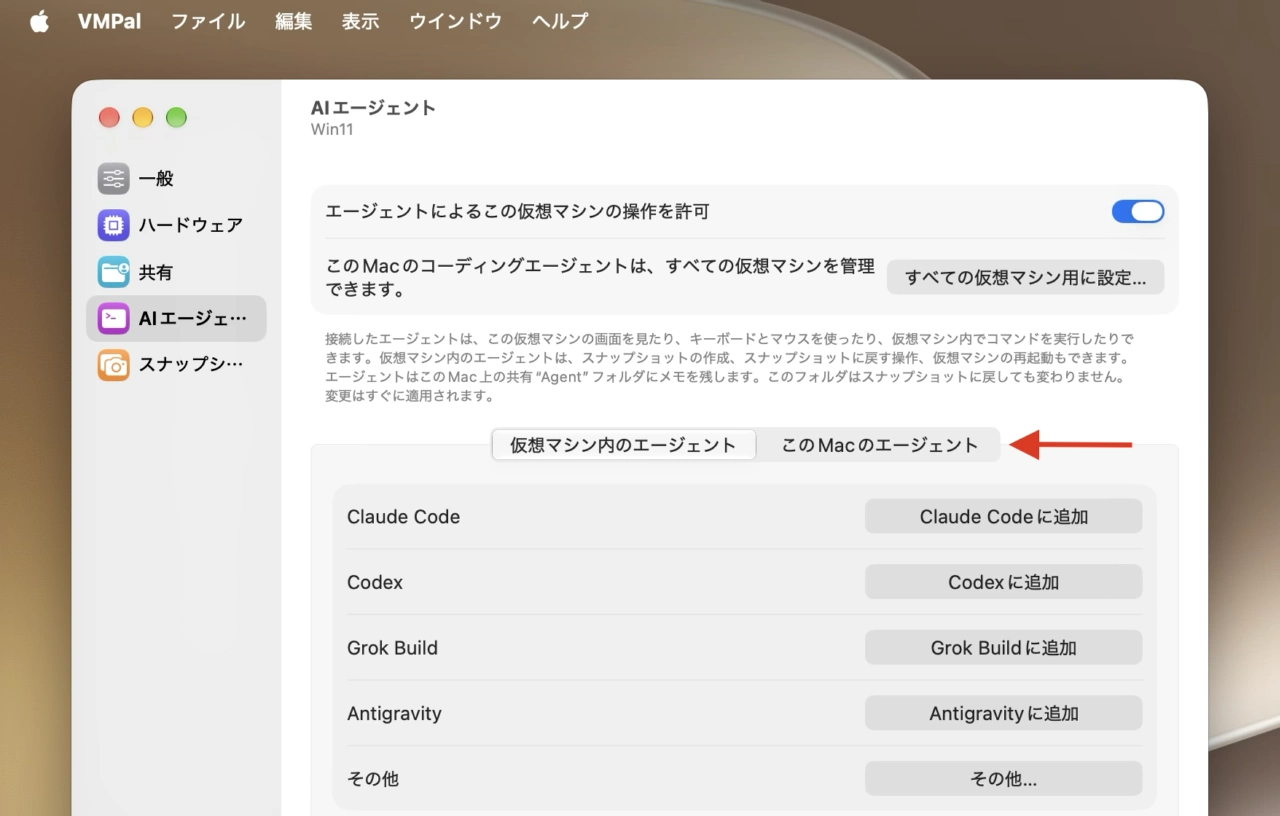Open the VMPal application menu
The image size is (1280, 816).
point(109,21)
